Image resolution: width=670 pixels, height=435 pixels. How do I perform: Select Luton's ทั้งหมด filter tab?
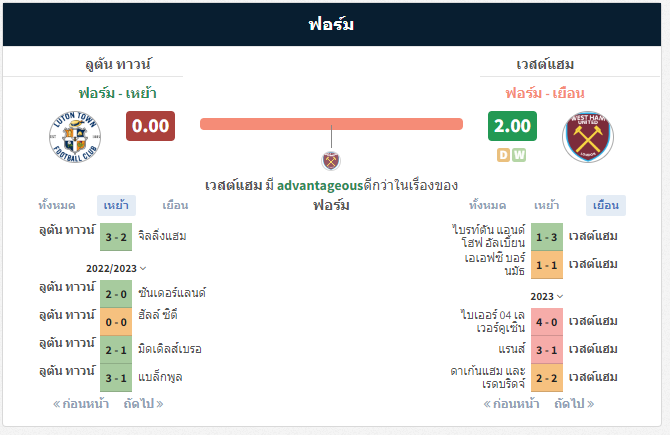coord(57,206)
